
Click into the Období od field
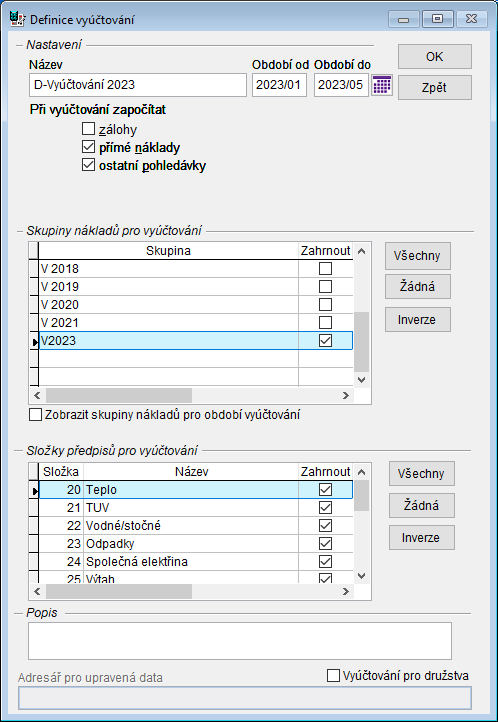click(x=279, y=85)
